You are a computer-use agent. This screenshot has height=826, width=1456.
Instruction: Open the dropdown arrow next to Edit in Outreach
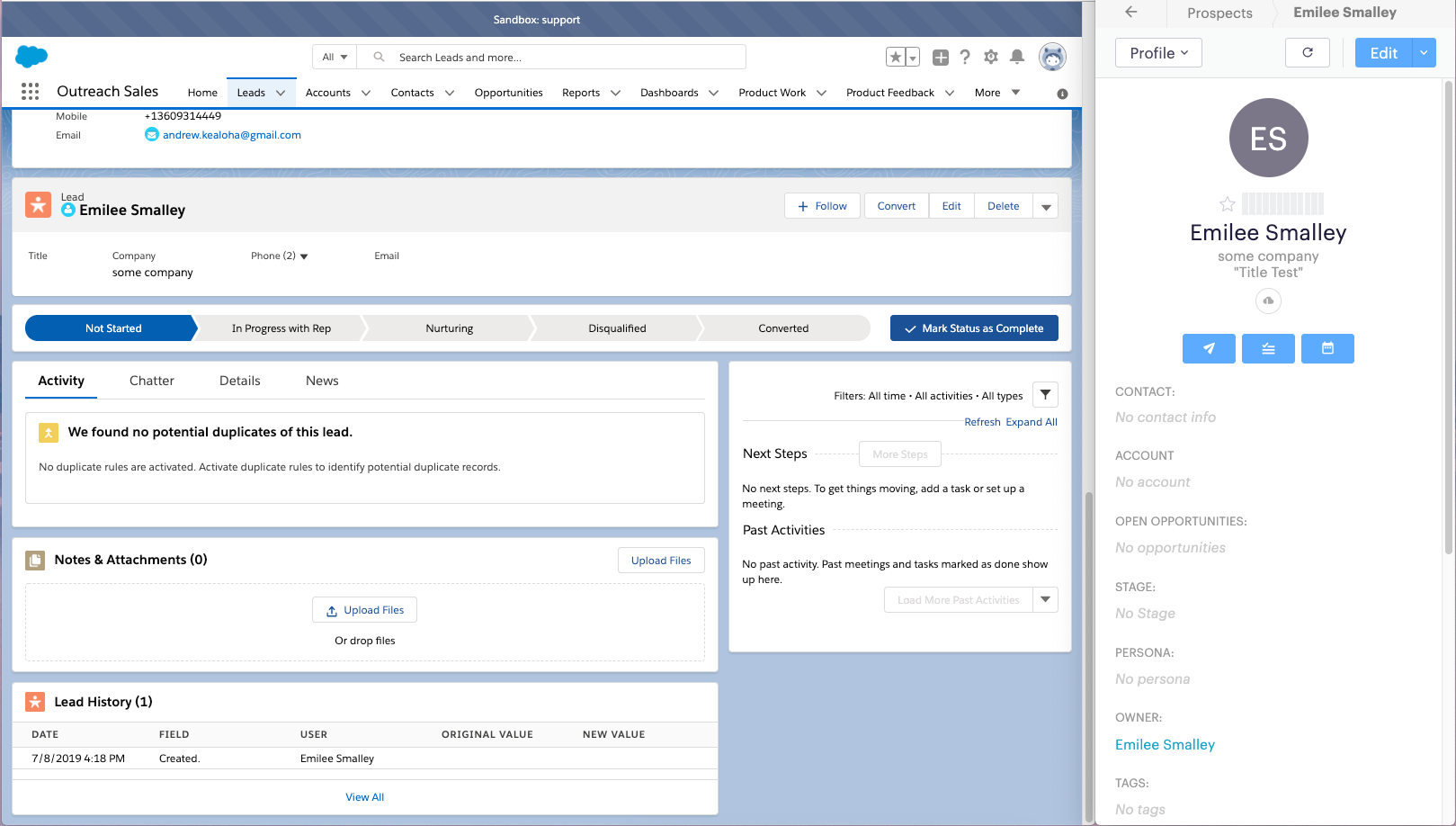click(1424, 53)
